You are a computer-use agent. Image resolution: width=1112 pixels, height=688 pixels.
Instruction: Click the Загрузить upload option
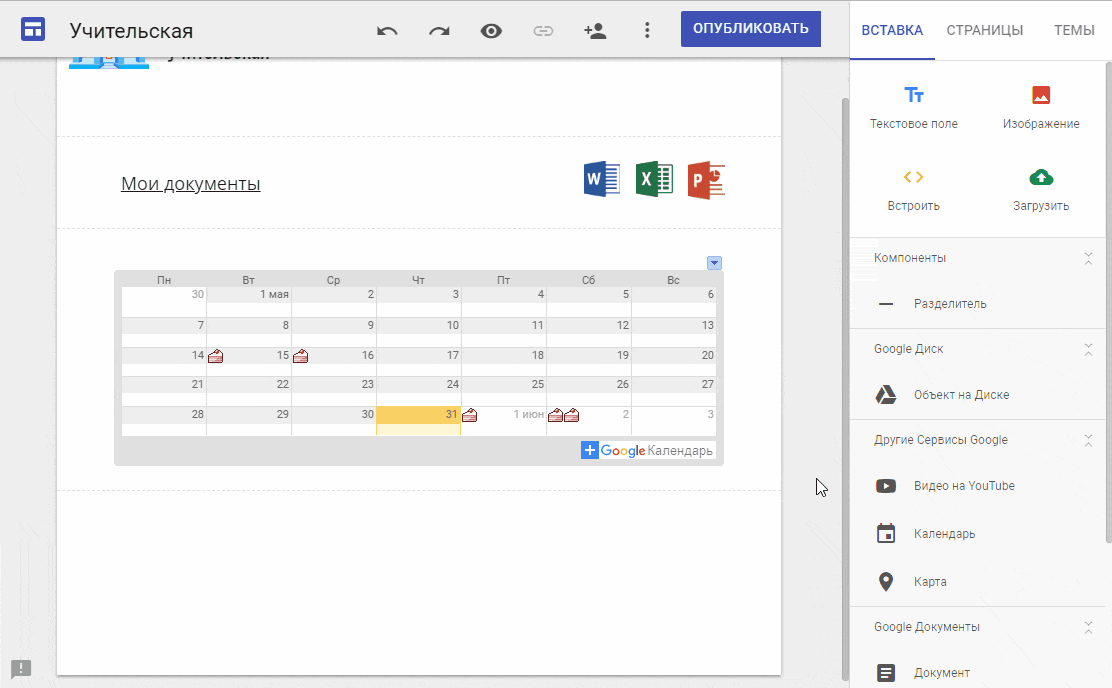(x=1040, y=190)
